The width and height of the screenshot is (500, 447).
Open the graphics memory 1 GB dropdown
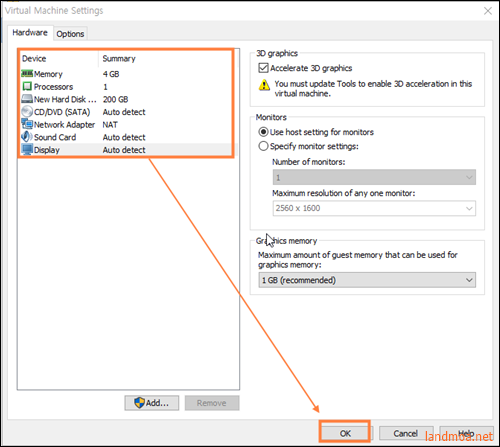click(367, 280)
